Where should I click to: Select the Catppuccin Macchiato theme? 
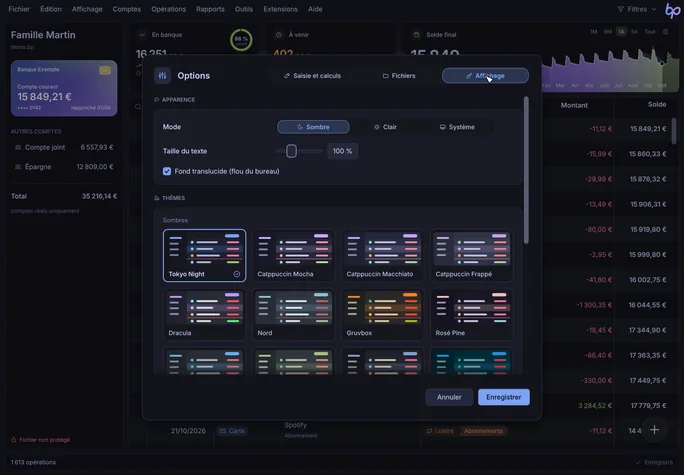[382, 256]
